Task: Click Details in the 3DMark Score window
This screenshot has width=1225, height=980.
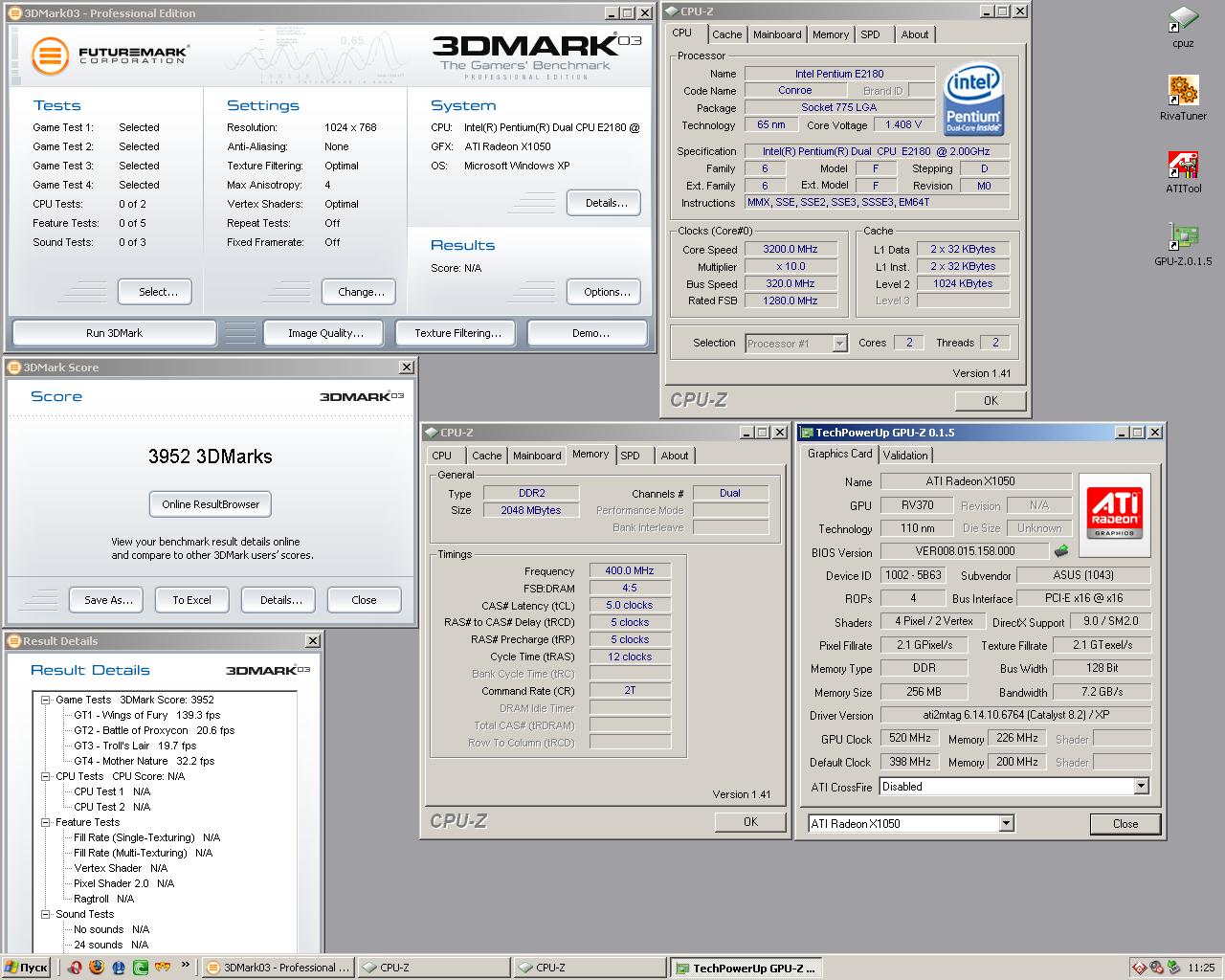Action: coord(280,600)
